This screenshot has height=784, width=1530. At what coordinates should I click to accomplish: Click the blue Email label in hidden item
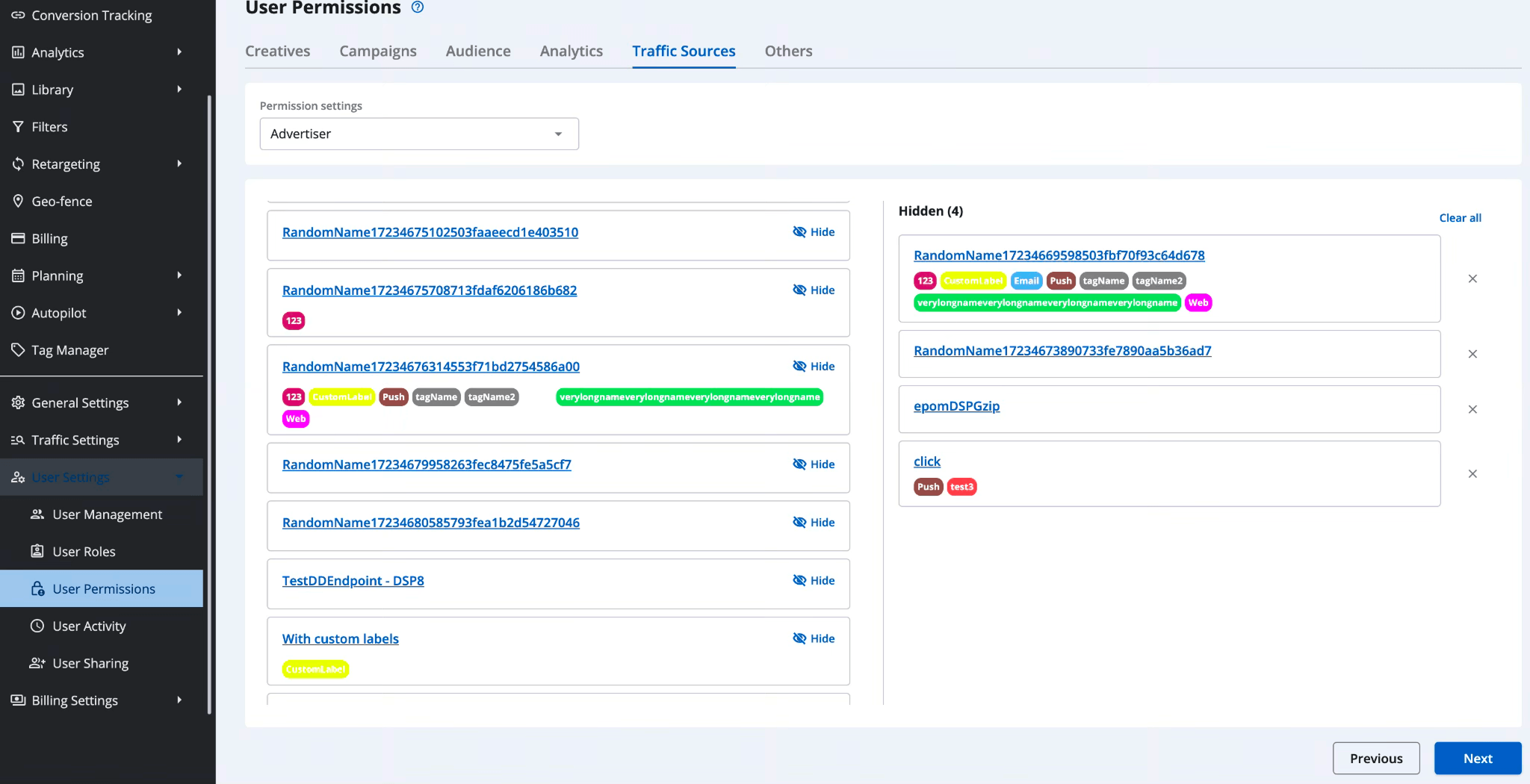(1026, 281)
